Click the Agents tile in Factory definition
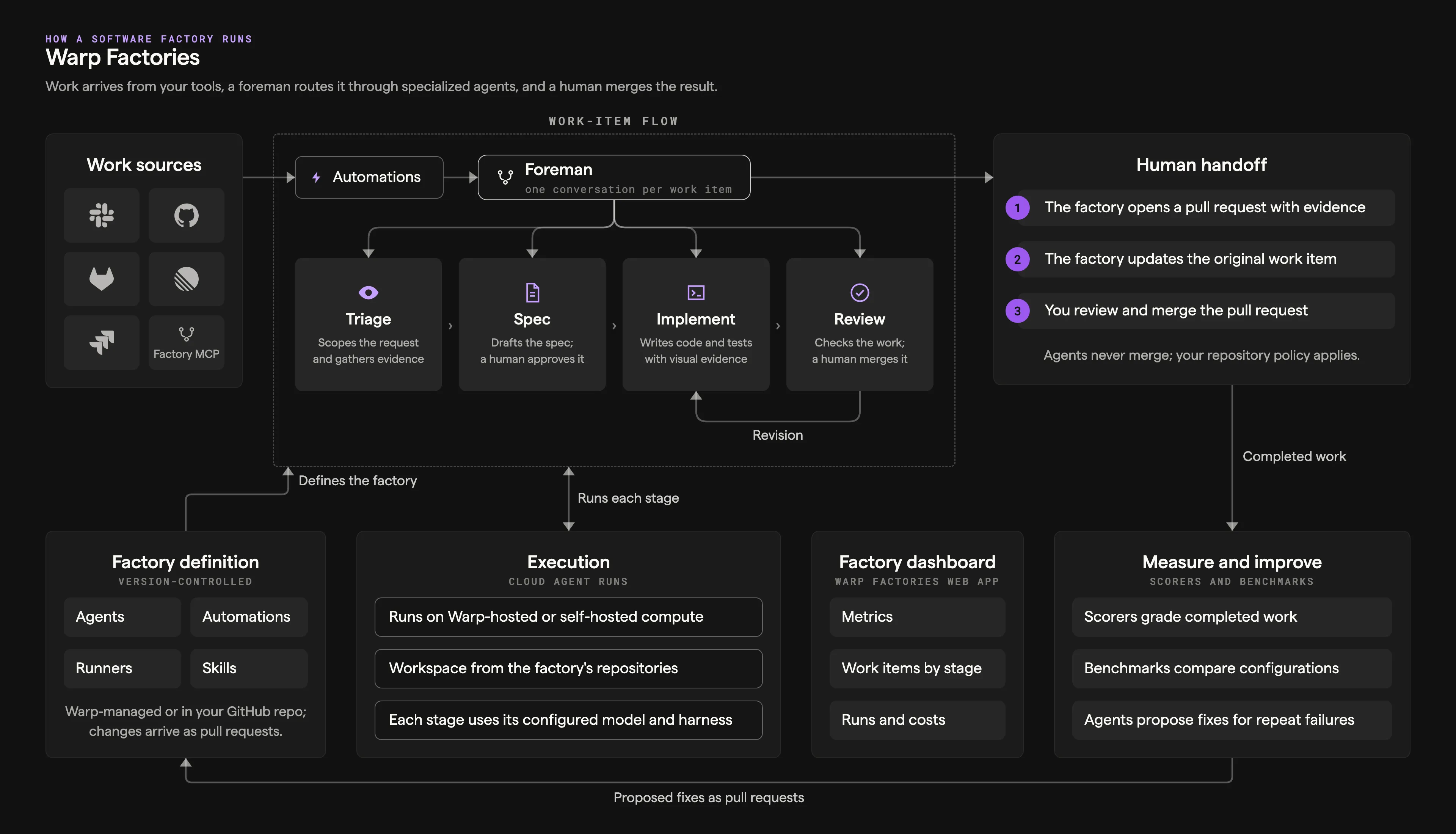Screen dimensions: 1456x834 tap(122, 617)
